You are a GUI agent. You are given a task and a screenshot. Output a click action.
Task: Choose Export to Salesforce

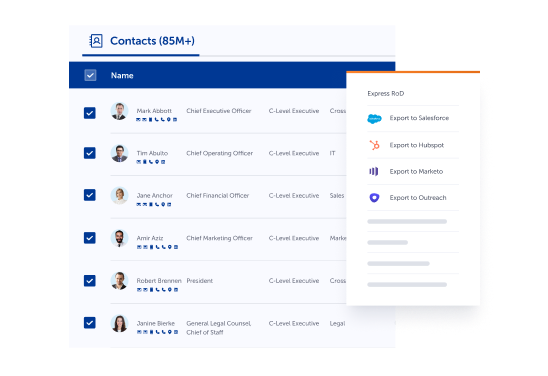[419, 118]
